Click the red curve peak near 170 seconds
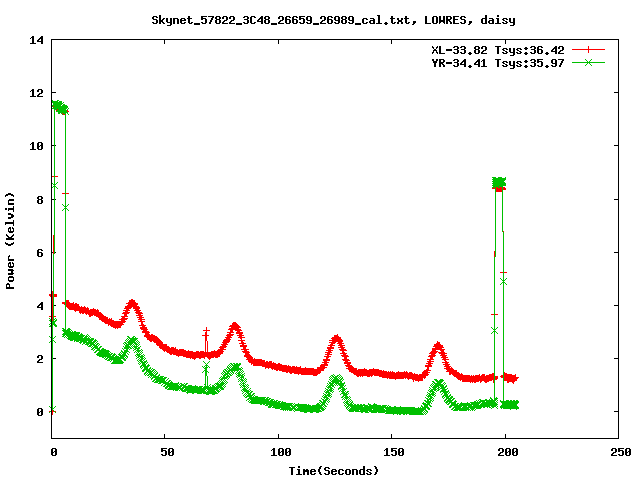The height and width of the screenshot is (480, 640). (438, 346)
